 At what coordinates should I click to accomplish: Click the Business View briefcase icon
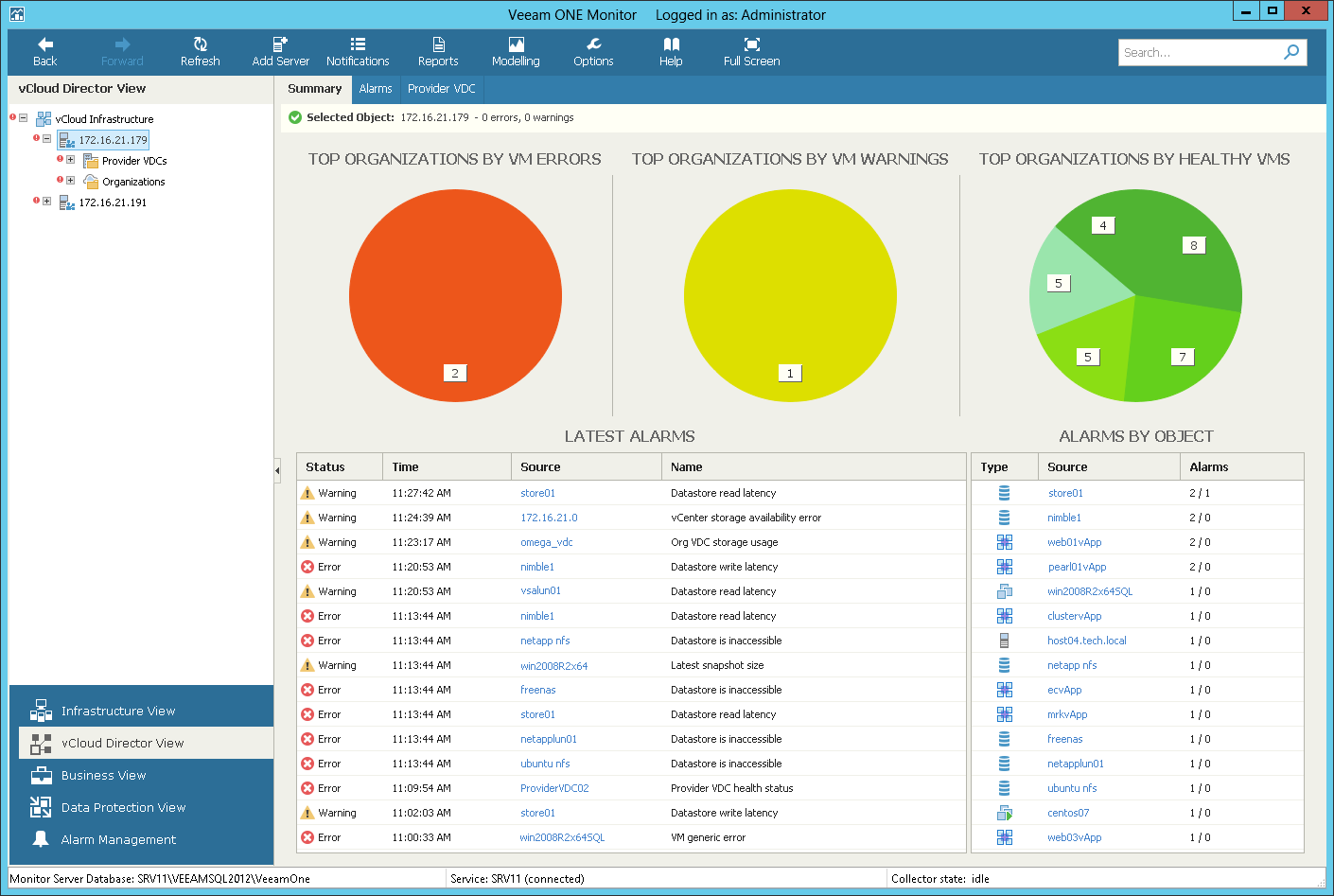[41, 775]
